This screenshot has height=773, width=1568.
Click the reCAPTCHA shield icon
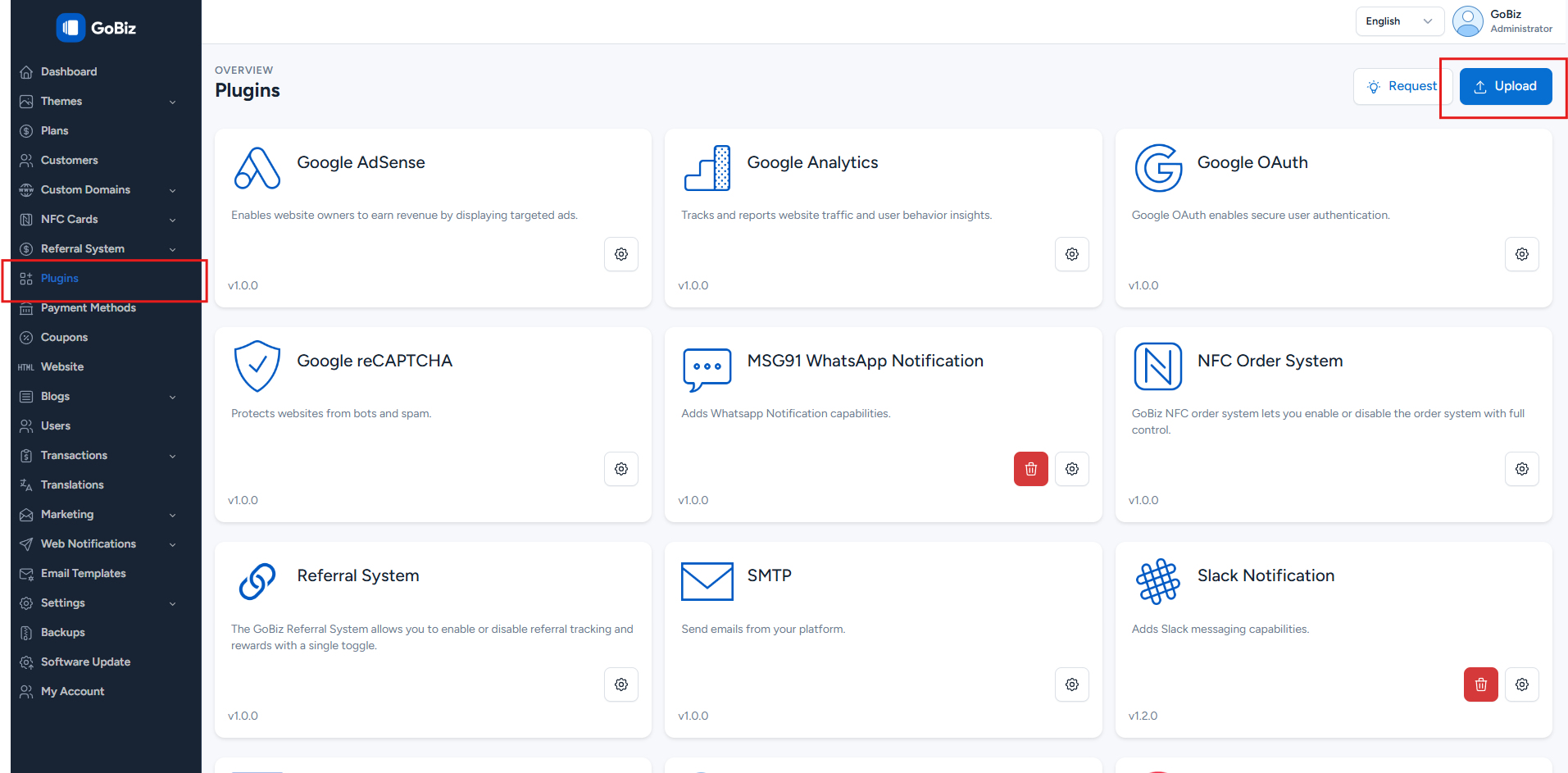click(257, 366)
